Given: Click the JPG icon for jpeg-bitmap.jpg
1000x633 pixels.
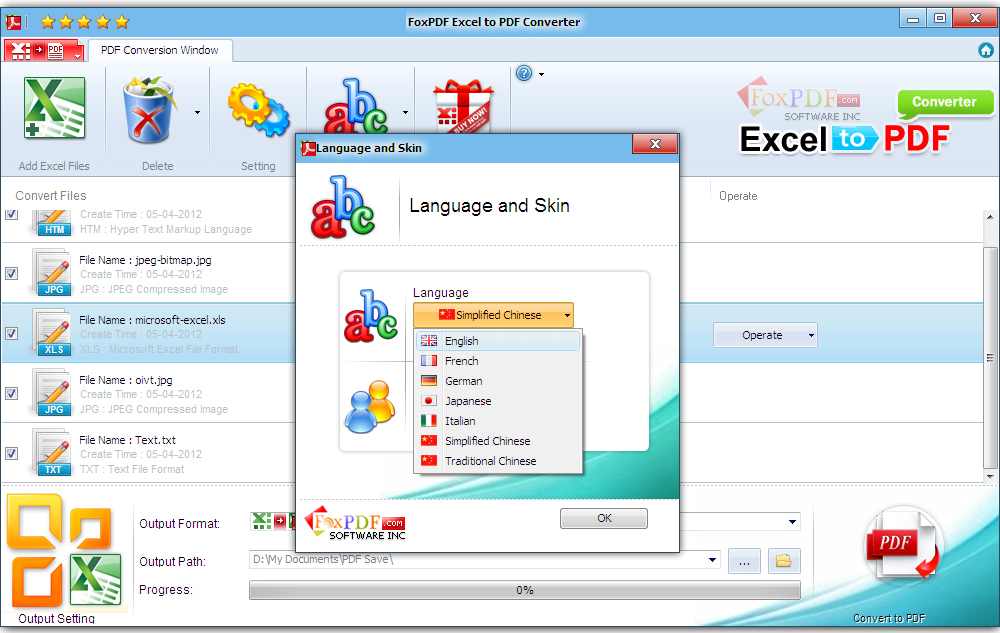Looking at the screenshot, I should tap(52, 273).
